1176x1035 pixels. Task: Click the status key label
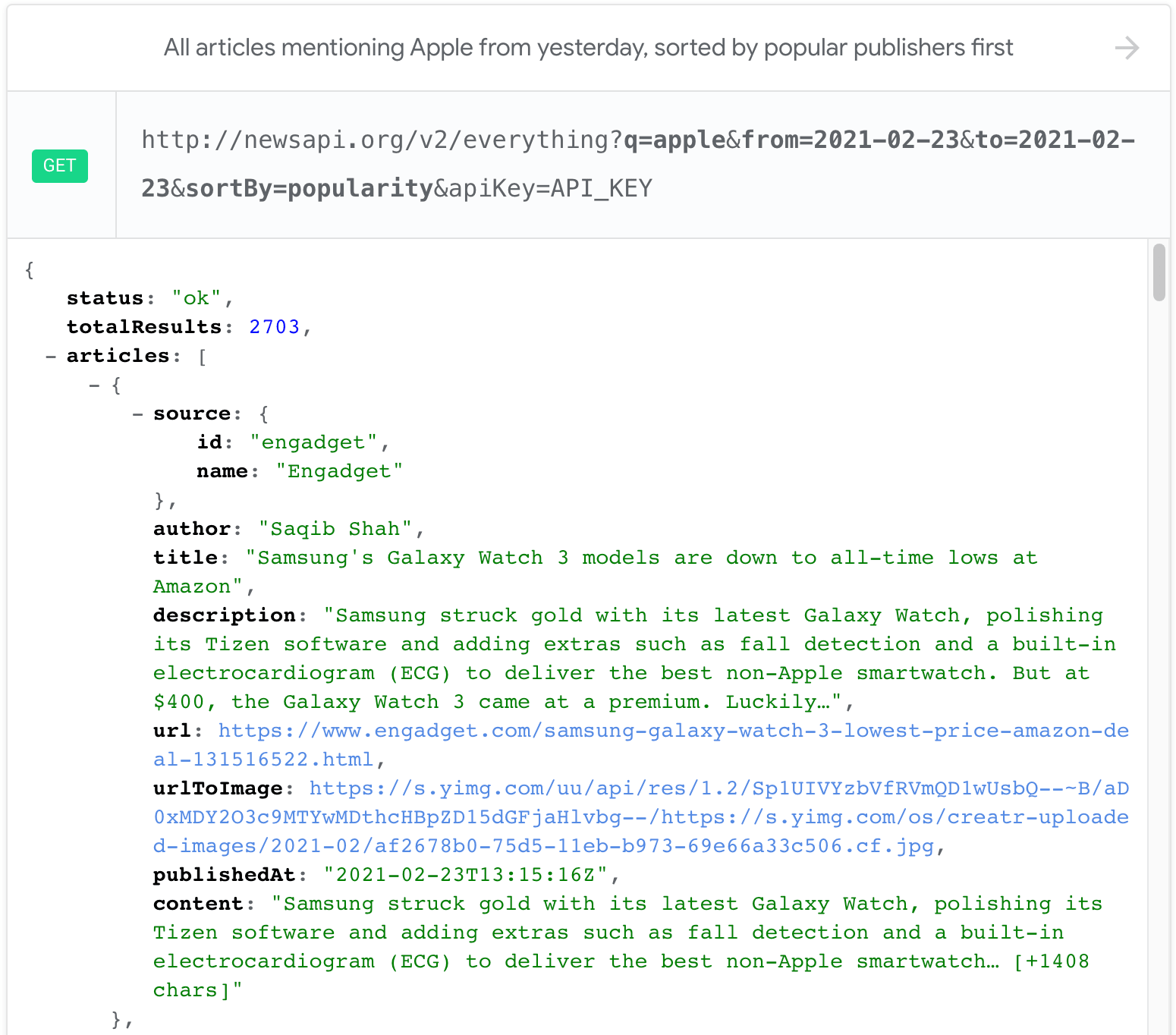point(105,298)
